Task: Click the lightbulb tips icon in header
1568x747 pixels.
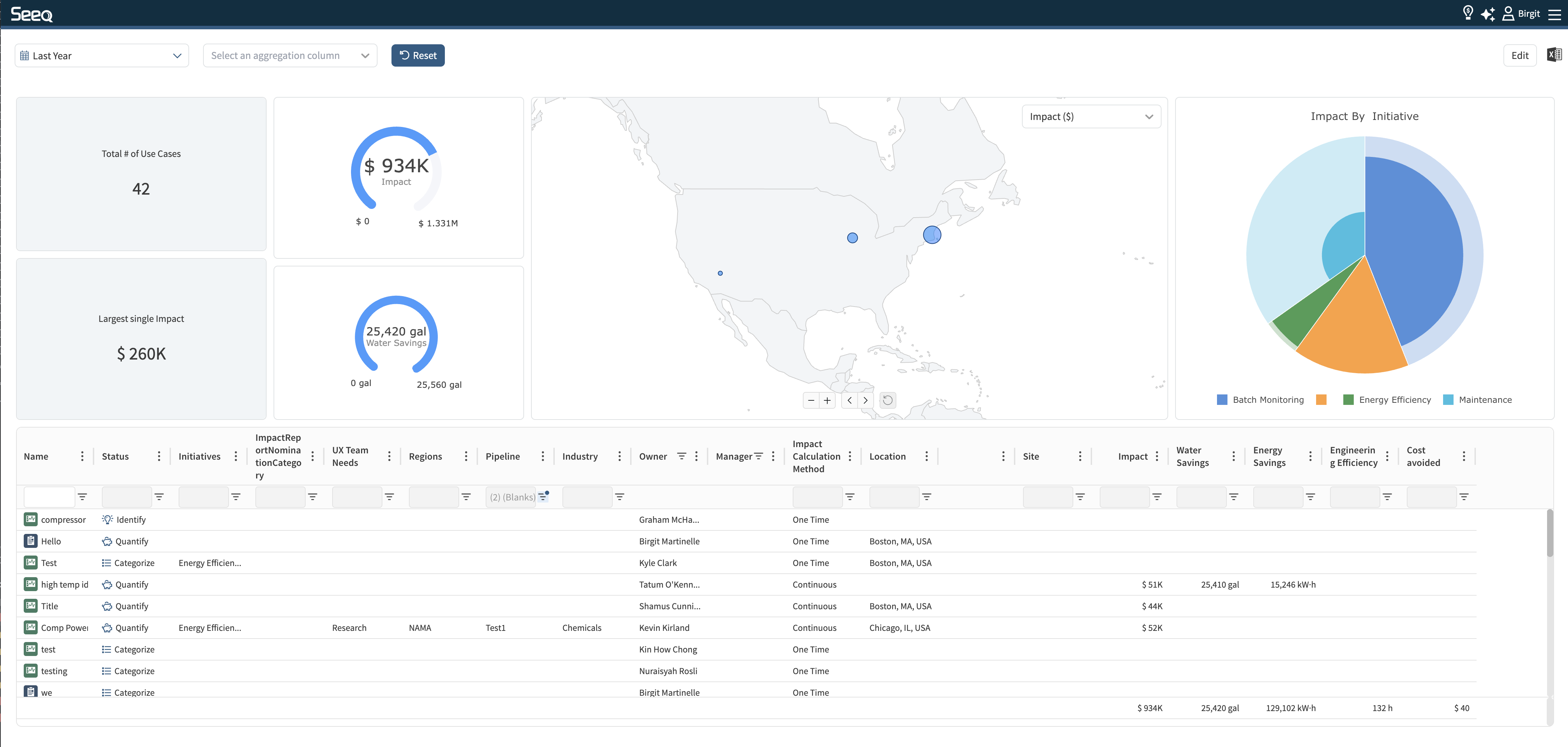Action: [1468, 13]
